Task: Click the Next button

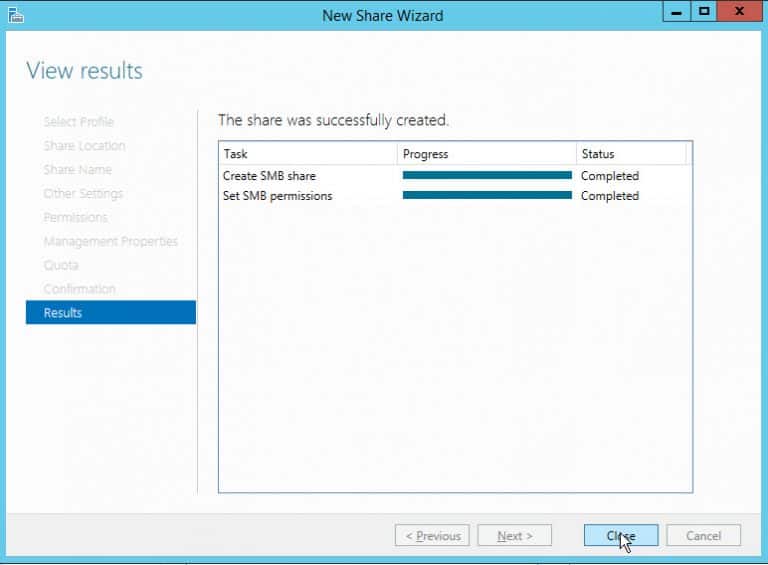Action: 515,536
